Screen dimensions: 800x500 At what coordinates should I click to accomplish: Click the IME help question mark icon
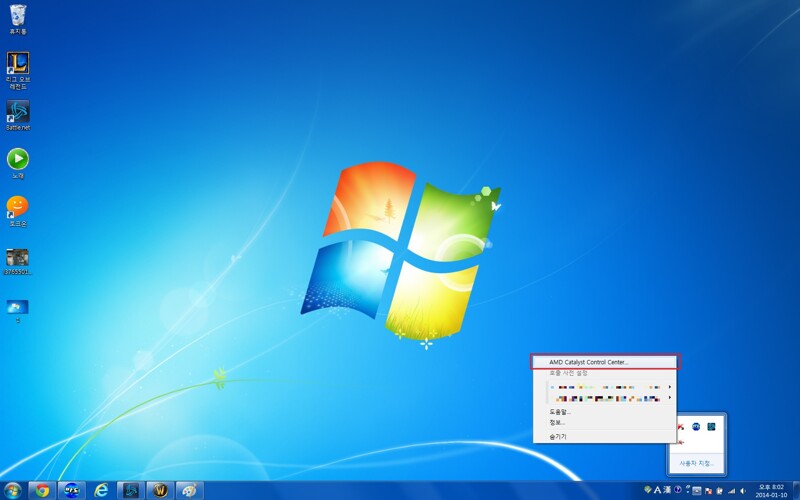coord(678,490)
